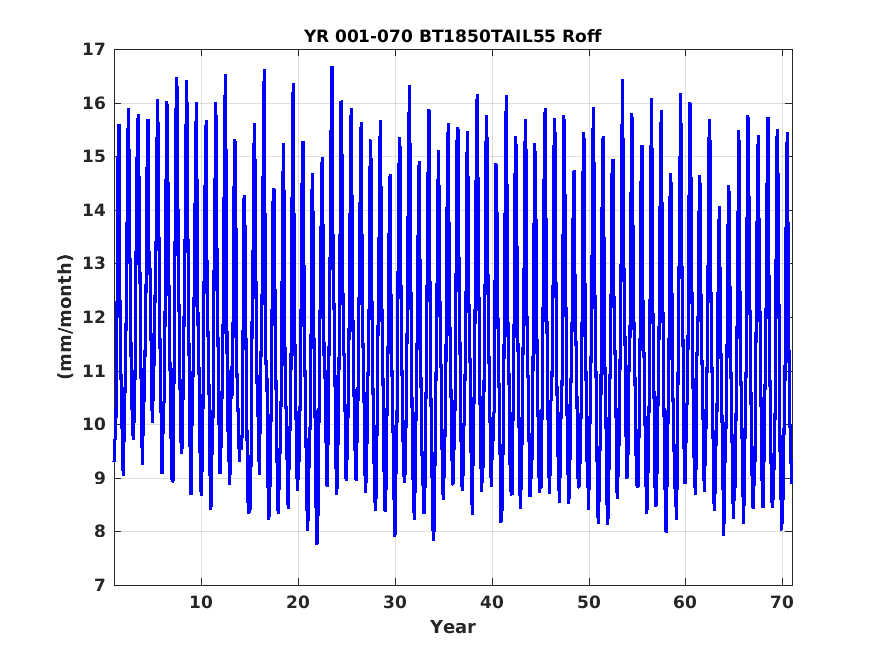
Task: Click y-axis tick label '9'
Action: click(99, 478)
